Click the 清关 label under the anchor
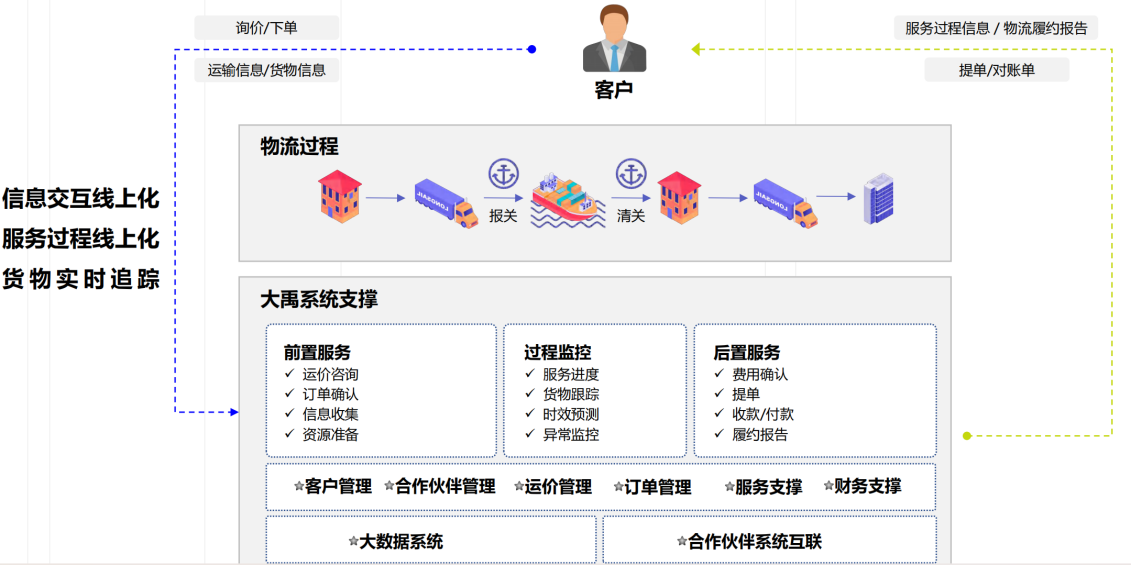1131x565 pixels. click(630, 216)
